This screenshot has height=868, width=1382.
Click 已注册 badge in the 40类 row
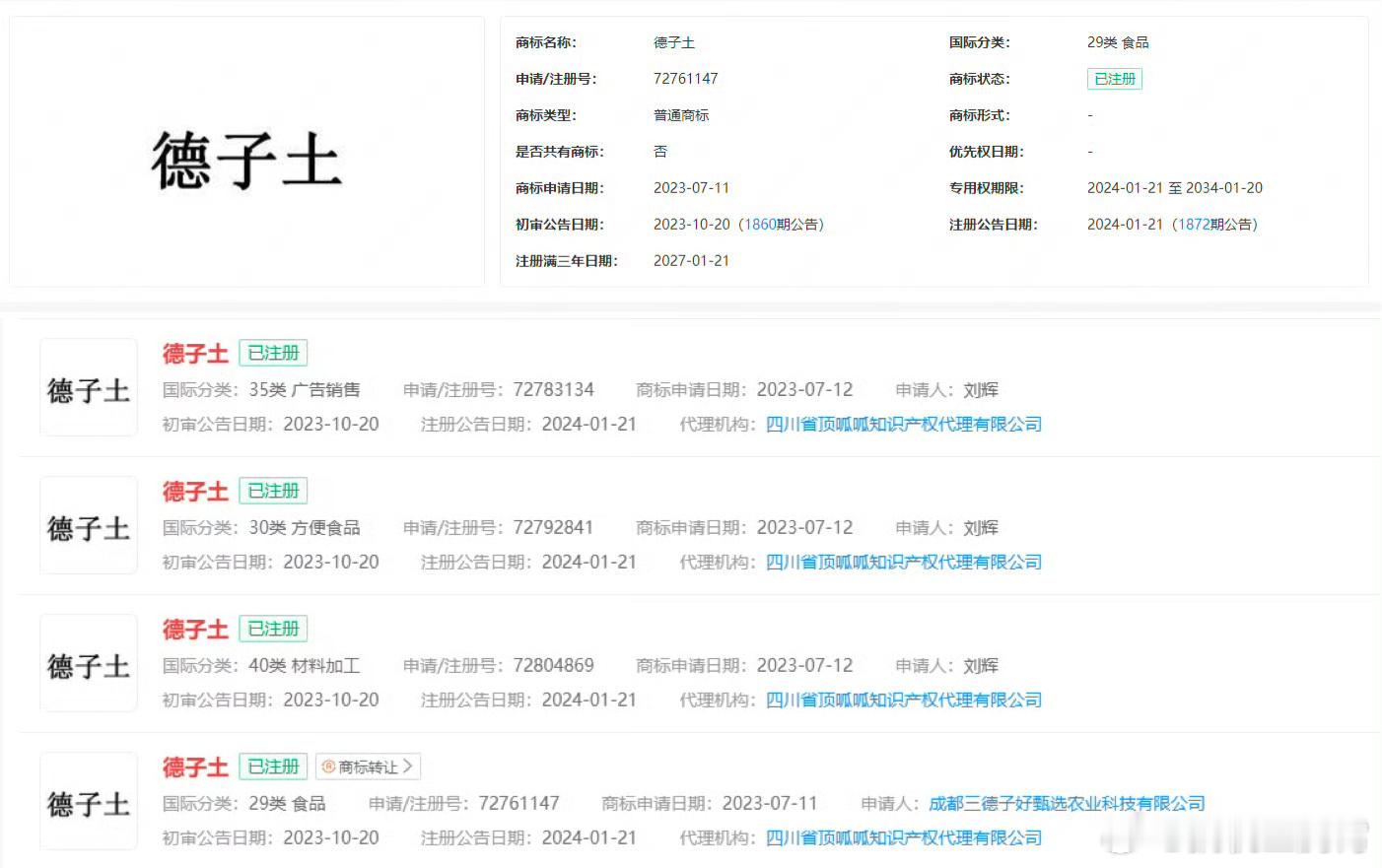pos(273,629)
